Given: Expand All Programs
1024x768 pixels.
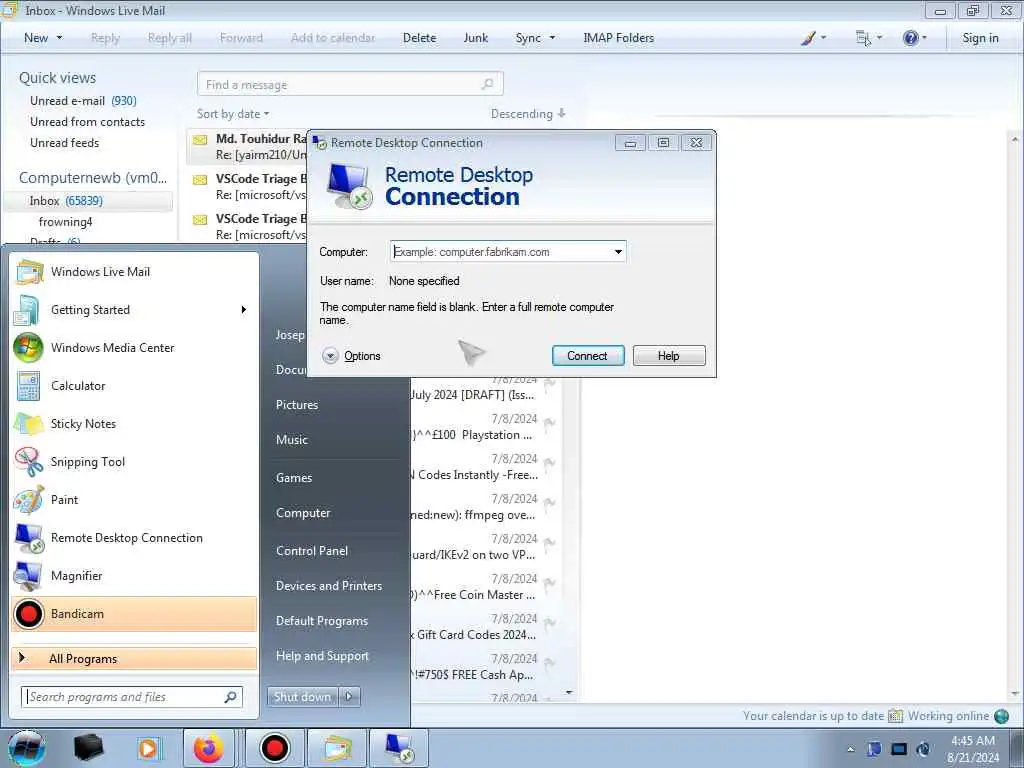Looking at the screenshot, I should click(x=134, y=658).
